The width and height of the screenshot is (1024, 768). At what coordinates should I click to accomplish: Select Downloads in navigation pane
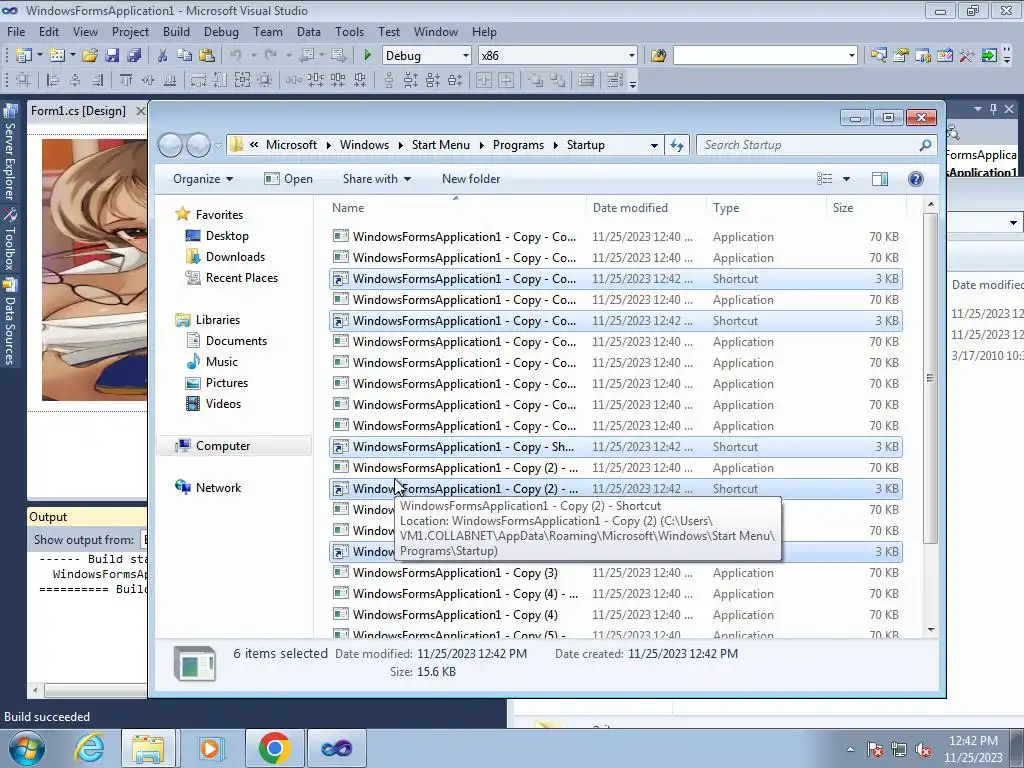(235, 257)
